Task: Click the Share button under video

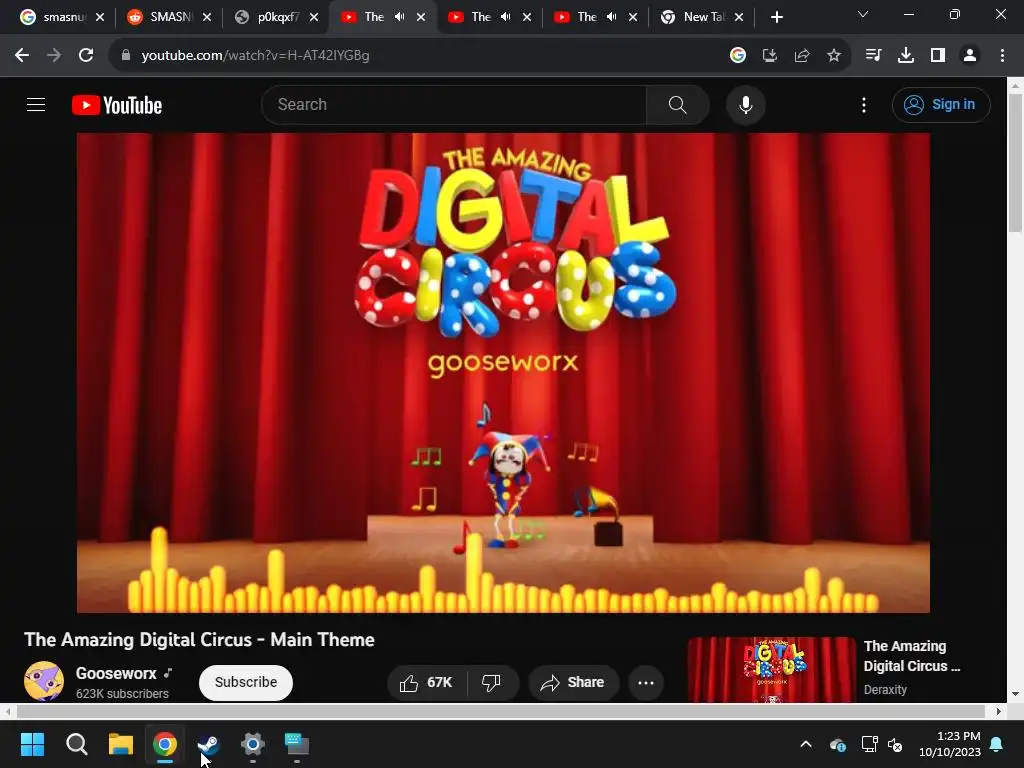Action: click(x=573, y=682)
